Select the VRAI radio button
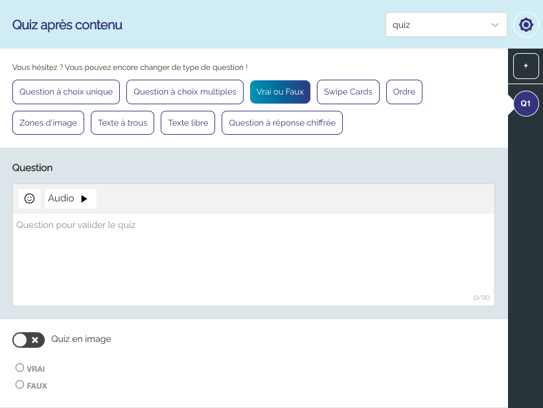This screenshot has height=408, width=543. (x=20, y=367)
